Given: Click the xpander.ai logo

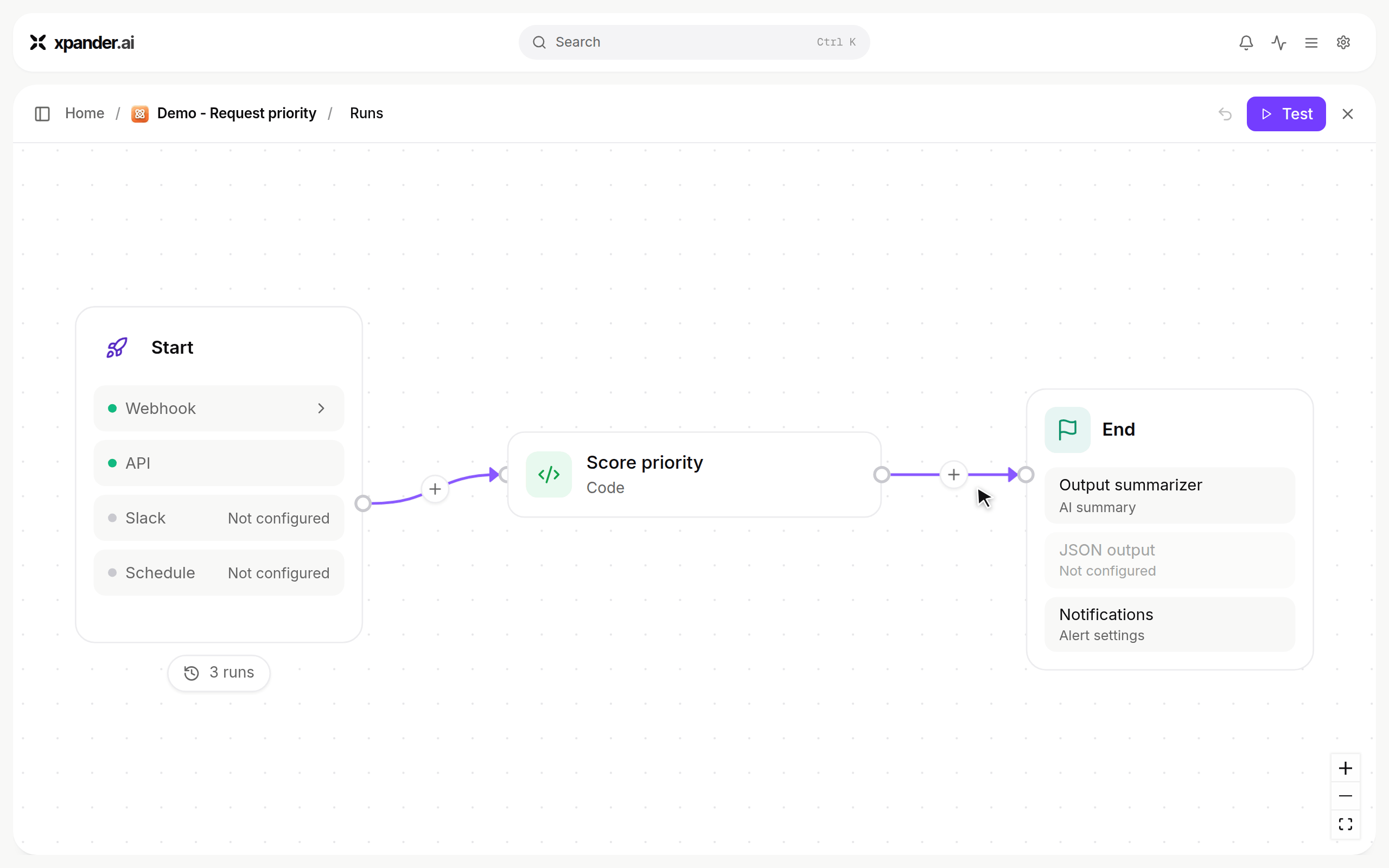Looking at the screenshot, I should (82, 42).
